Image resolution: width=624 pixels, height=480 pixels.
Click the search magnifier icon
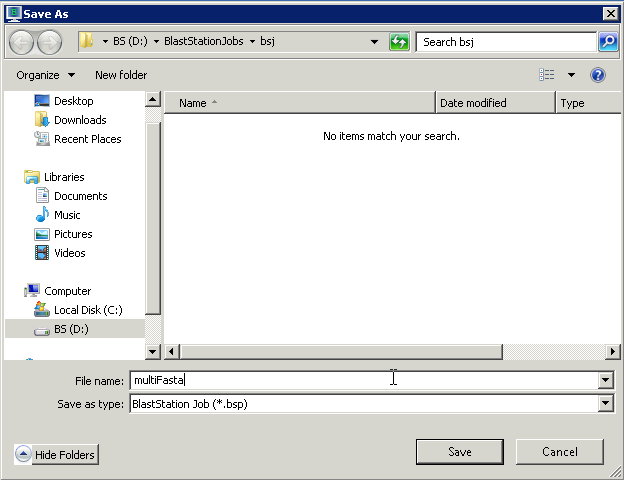click(608, 42)
